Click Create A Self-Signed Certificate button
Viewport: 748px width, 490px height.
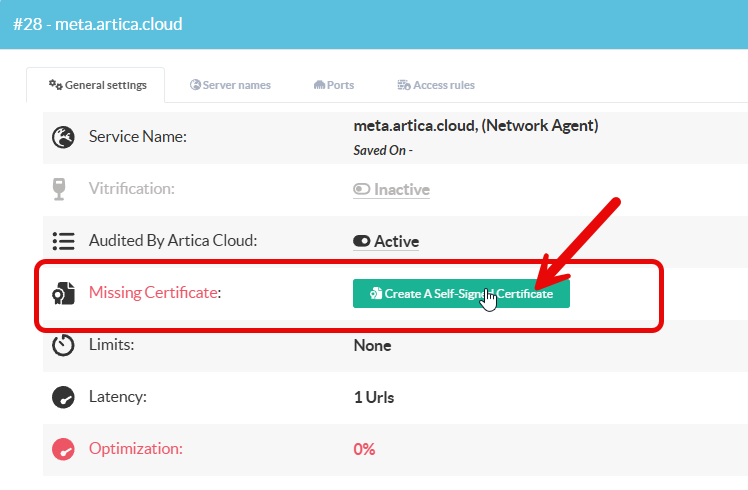tap(461, 294)
